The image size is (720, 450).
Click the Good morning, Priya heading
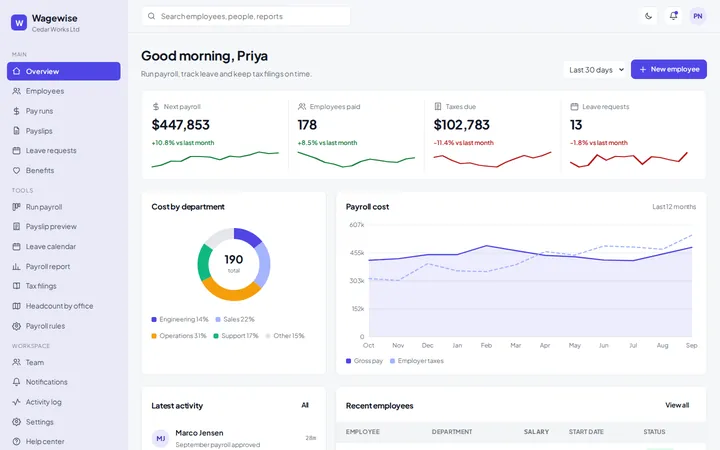(x=204, y=56)
